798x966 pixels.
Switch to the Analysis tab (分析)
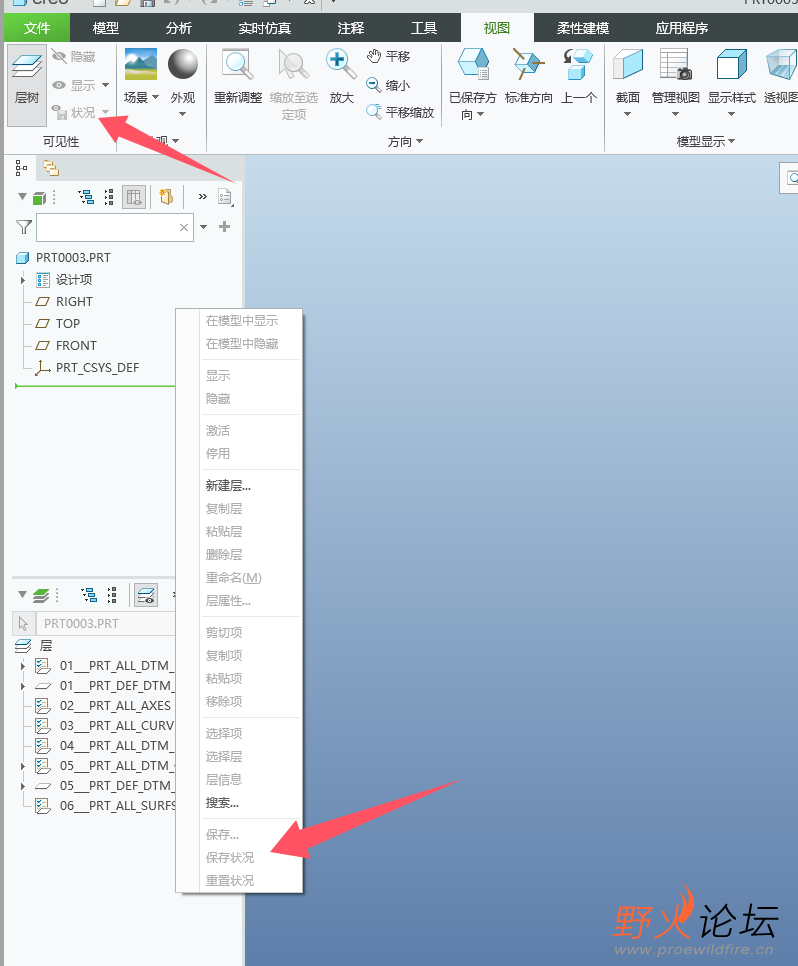[179, 28]
